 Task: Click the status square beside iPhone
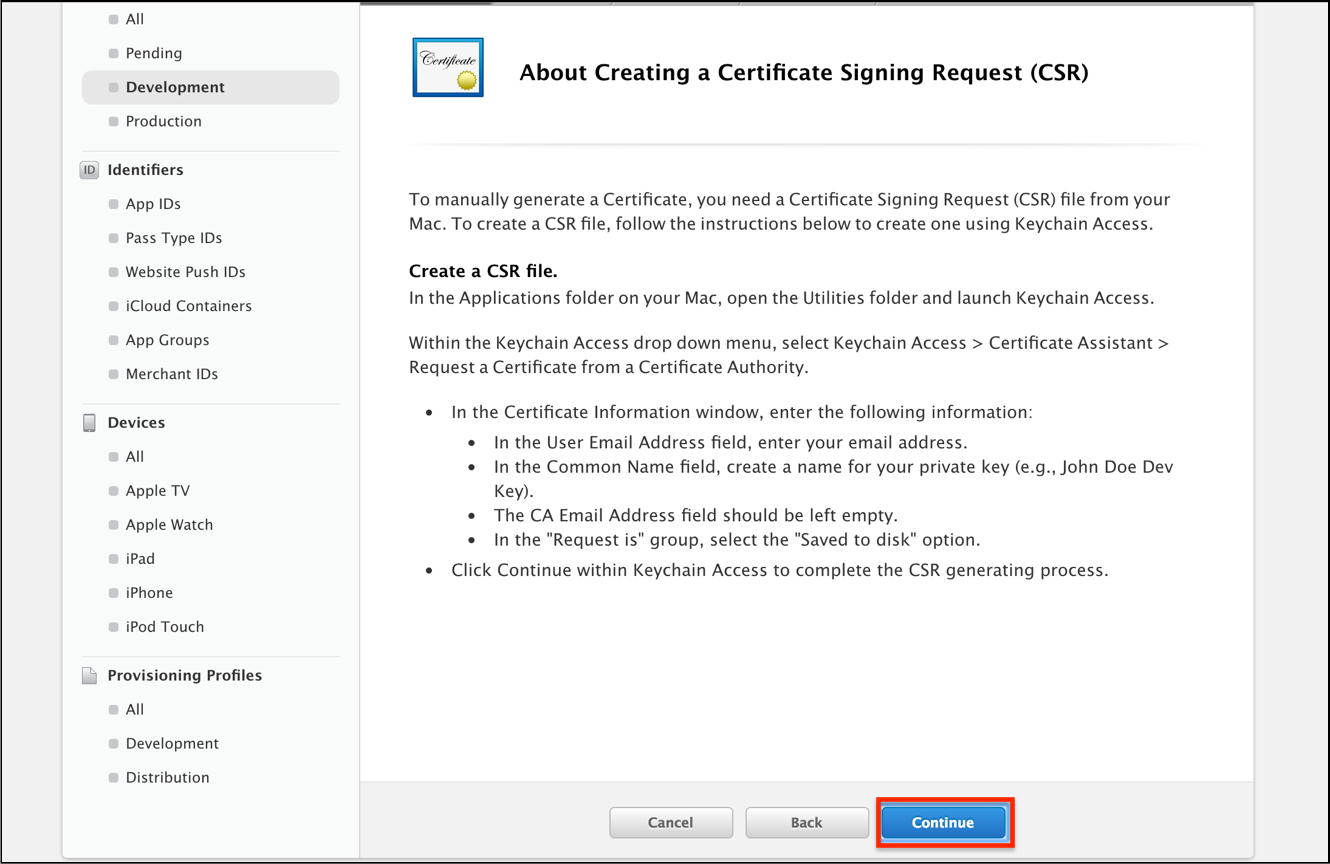[x=112, y=592]
